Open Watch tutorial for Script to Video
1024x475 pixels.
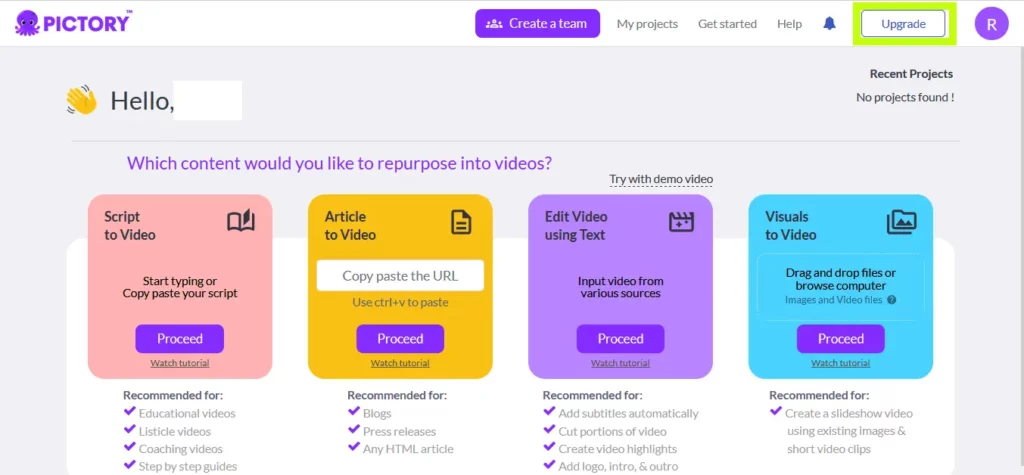coord(180,363)
